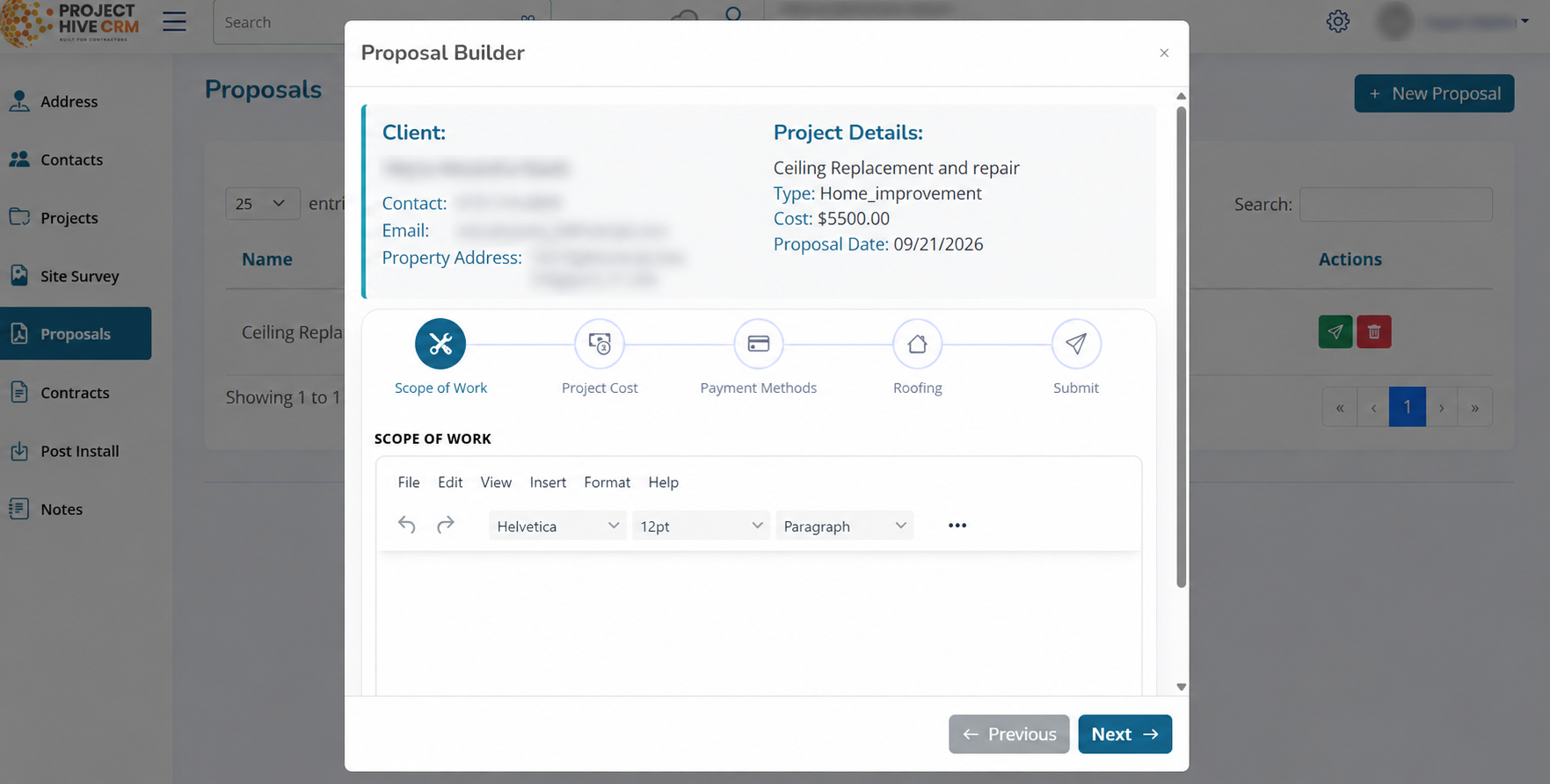Expand the Helvetica font family dropdown
This screenshot has height=784, width=1550.
[557, 526]
